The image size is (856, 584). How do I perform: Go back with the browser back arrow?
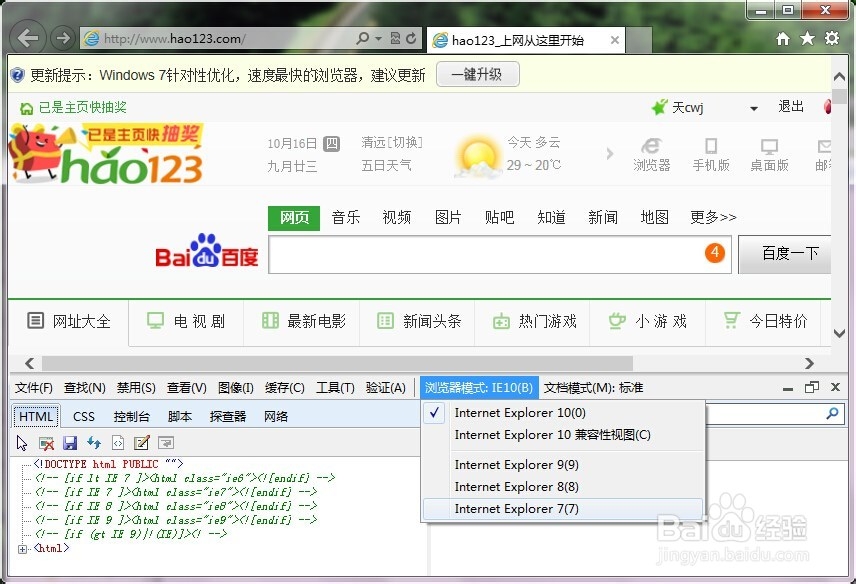pyautogui.click(x=27, y=38)
